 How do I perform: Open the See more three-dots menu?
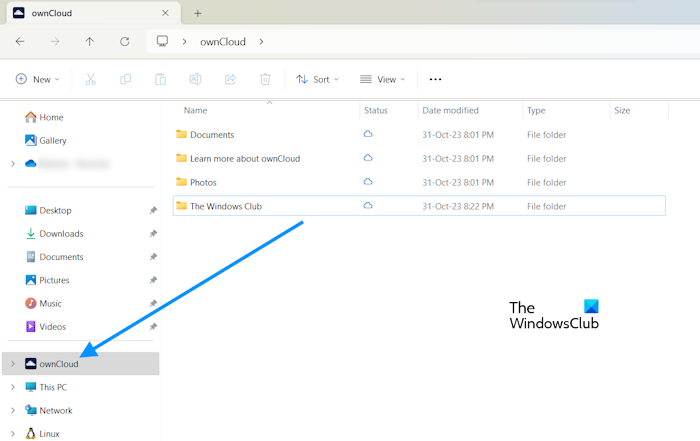tap(435, 79)
